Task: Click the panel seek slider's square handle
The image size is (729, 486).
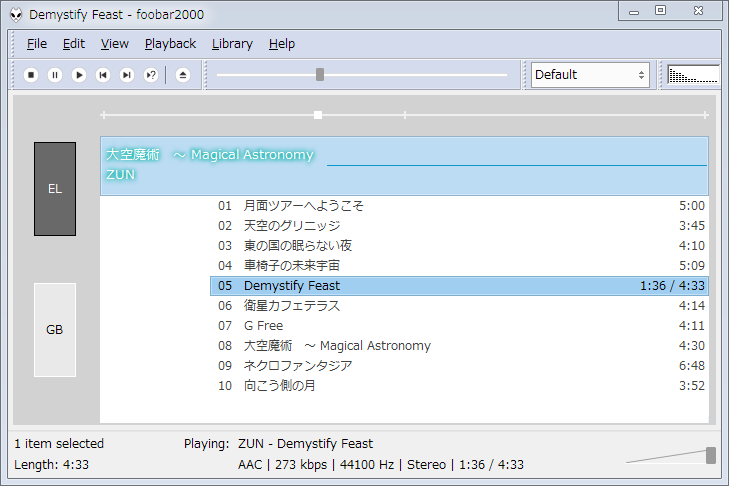Action: 318,115
